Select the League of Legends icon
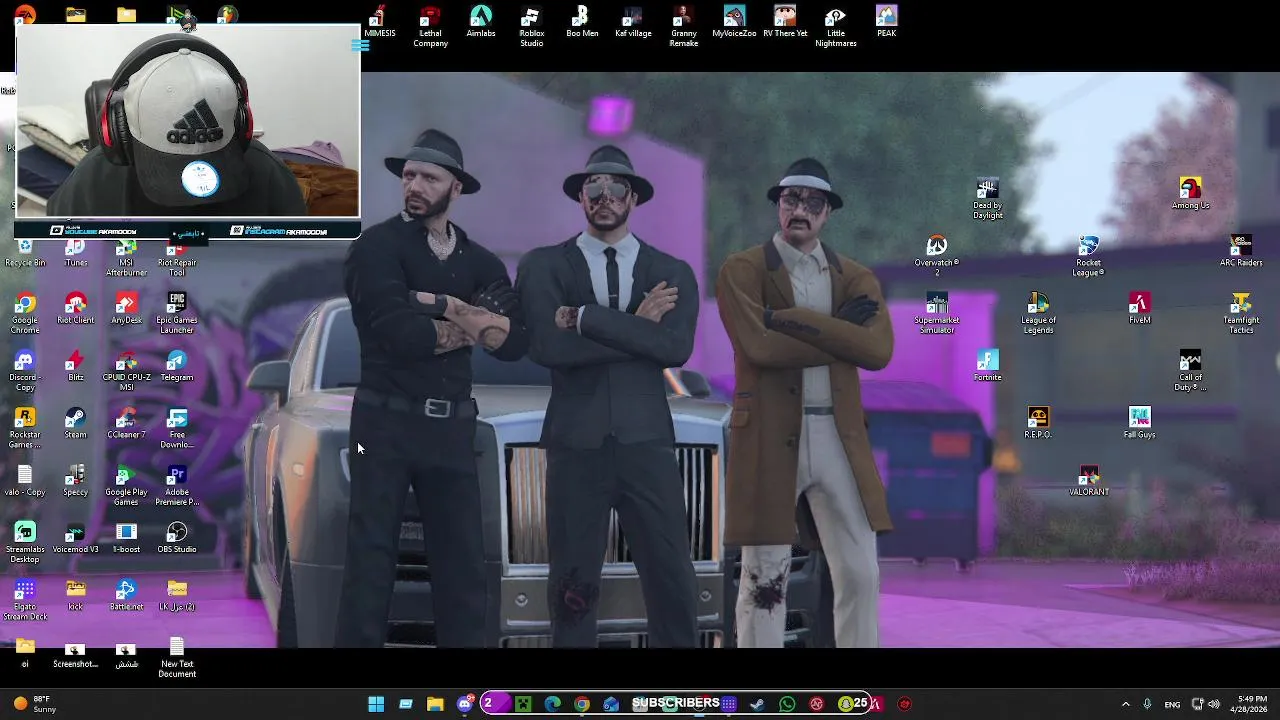1280x720 pixels. (1038, 313)
